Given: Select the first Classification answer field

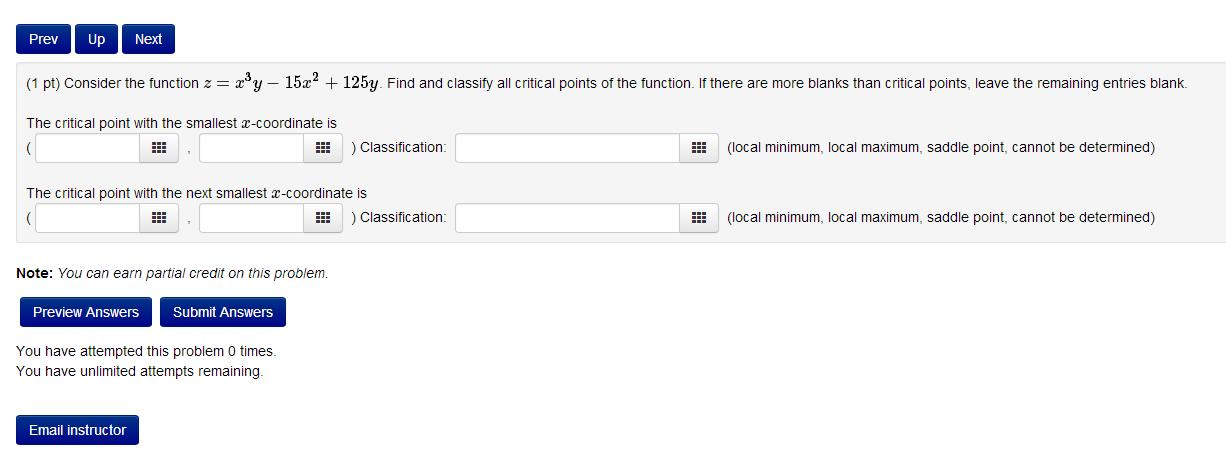Looking at the screenshot, I should coord(568,148).
